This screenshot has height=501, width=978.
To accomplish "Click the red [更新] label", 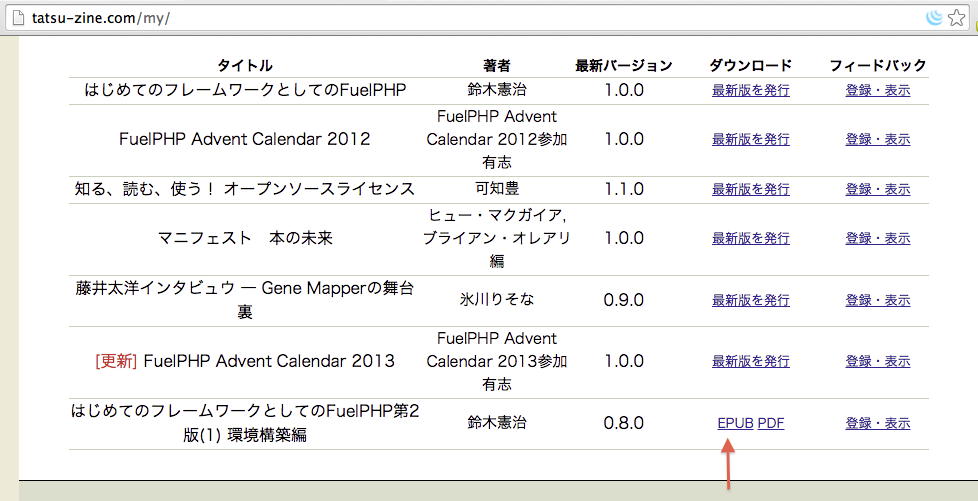I will [x=116, y=361].
